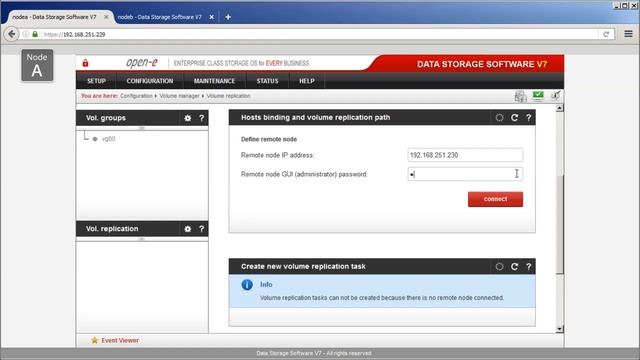Click the no remote node connected message
The image size is (640, 360).
(x=382, y=298)
